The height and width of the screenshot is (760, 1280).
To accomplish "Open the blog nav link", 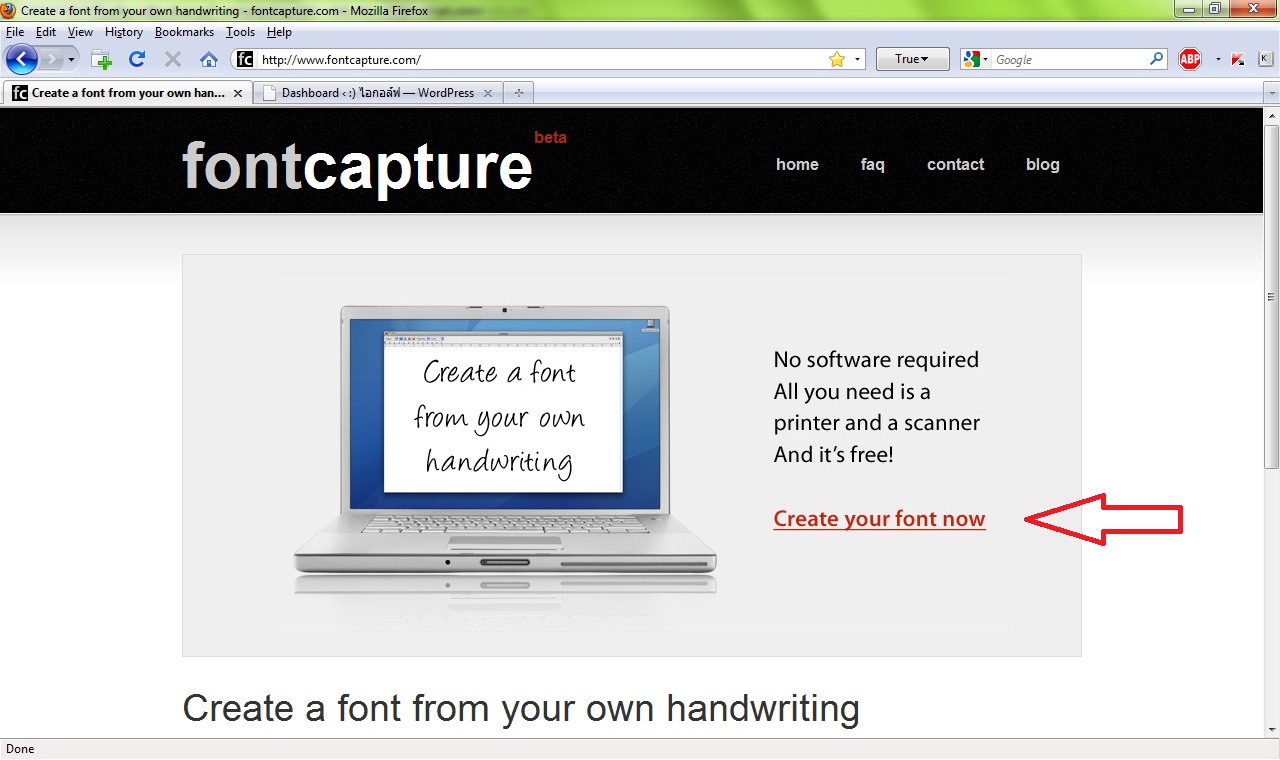I will tap(1042, 164).
